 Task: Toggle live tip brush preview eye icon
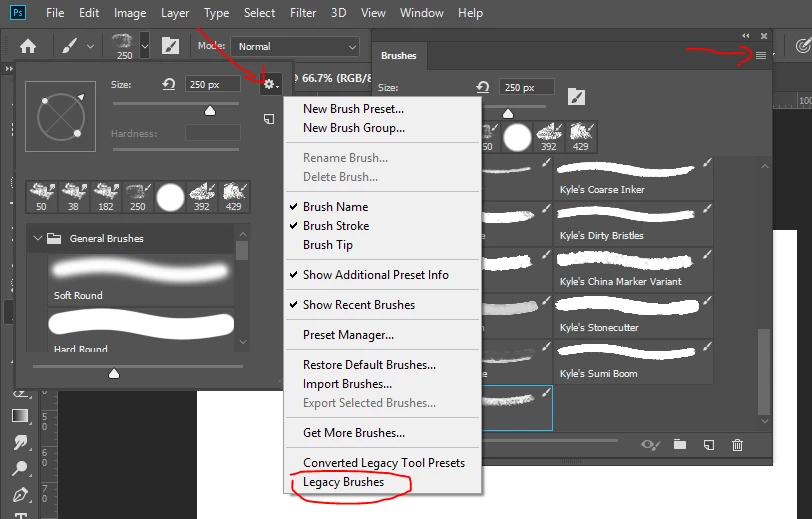tap(650, 445)
